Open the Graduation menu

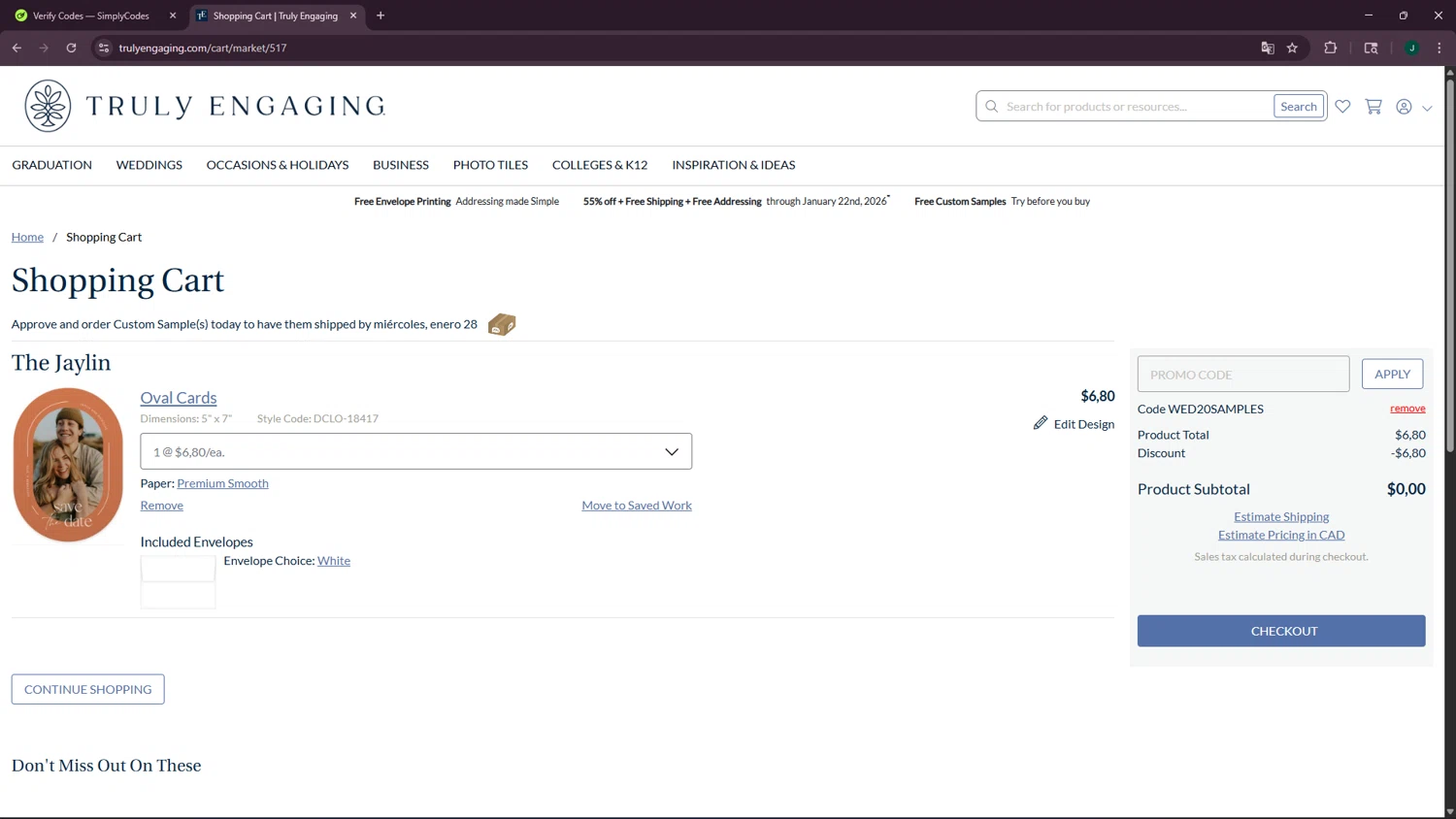(x=52, y=165)
